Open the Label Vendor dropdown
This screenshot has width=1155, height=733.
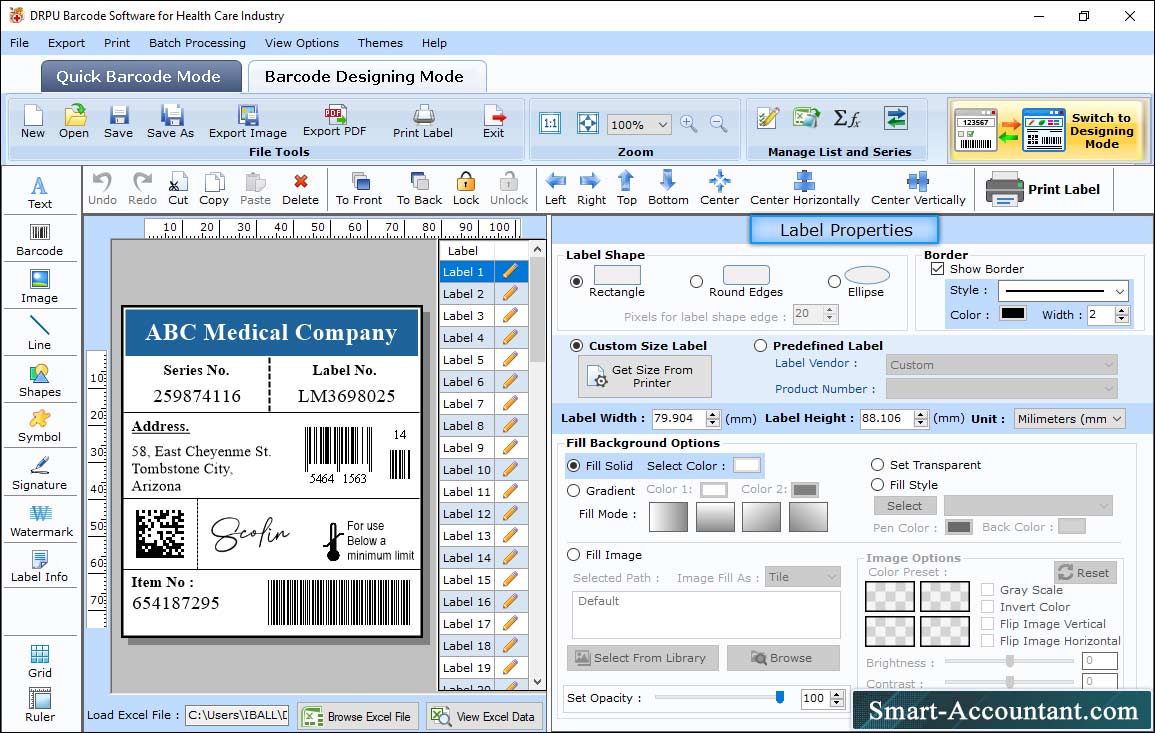[1001, 365]
